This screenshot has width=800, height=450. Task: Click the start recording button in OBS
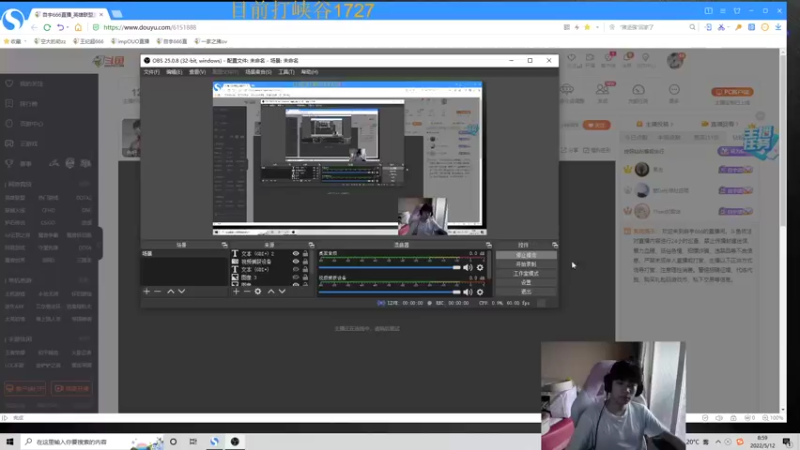pyautogui.click(x=526, y=264)
